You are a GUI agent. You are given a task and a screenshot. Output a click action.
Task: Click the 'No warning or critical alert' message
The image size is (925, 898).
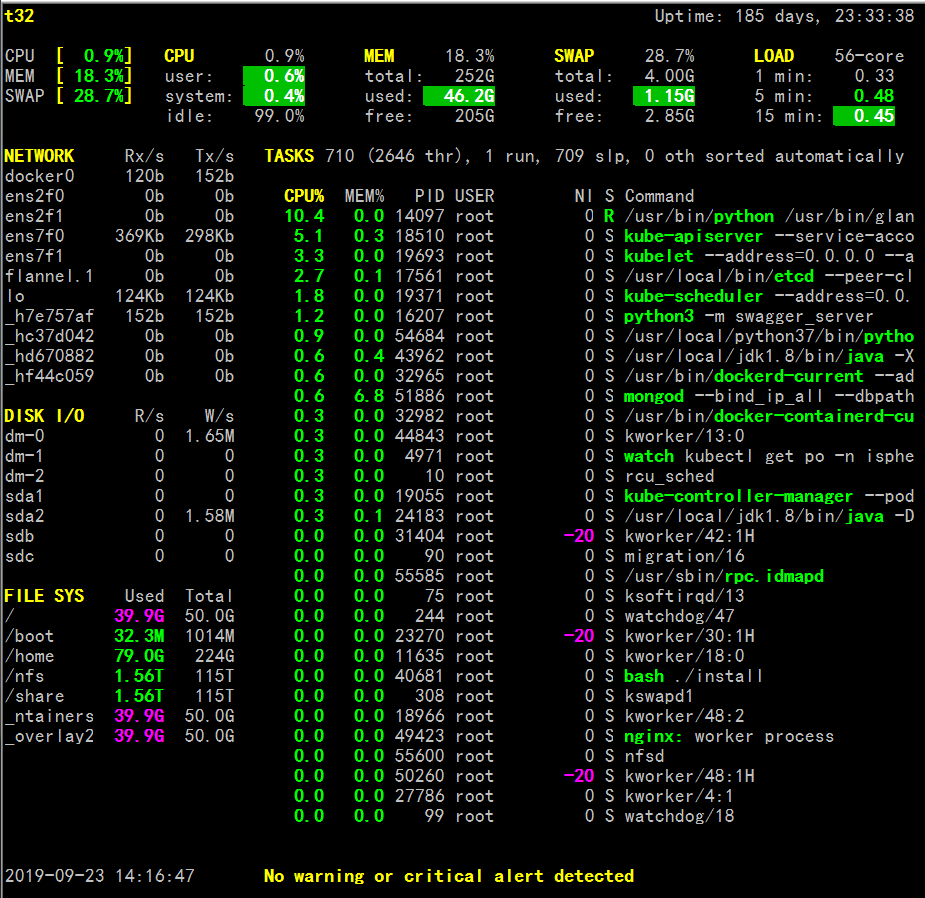pos(449,876)
